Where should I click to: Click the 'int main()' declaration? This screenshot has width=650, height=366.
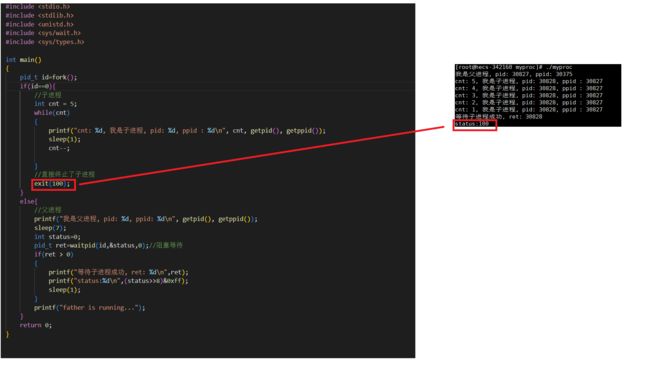coord(24,60)
